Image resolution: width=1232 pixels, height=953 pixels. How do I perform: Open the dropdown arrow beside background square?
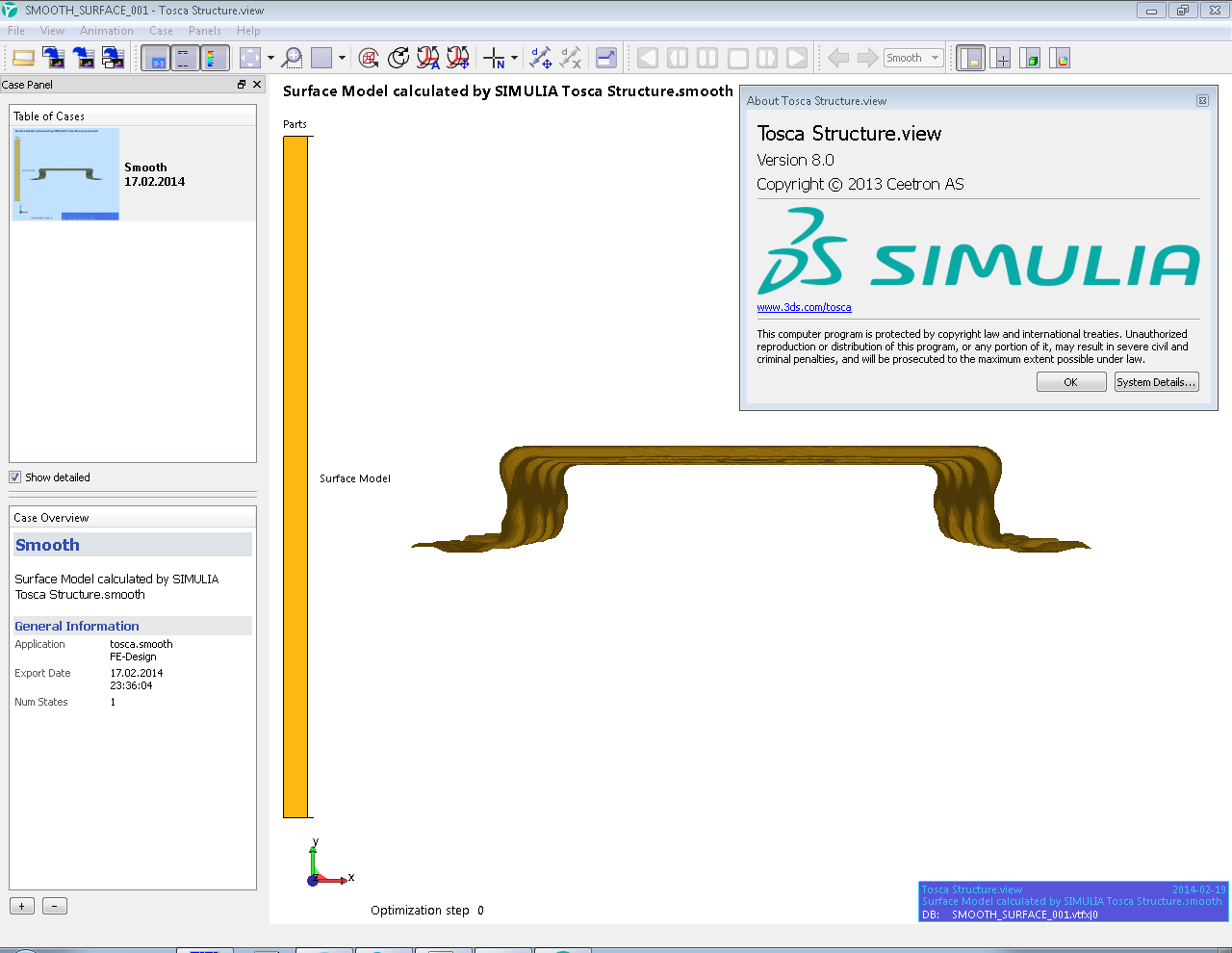point(342,58)
